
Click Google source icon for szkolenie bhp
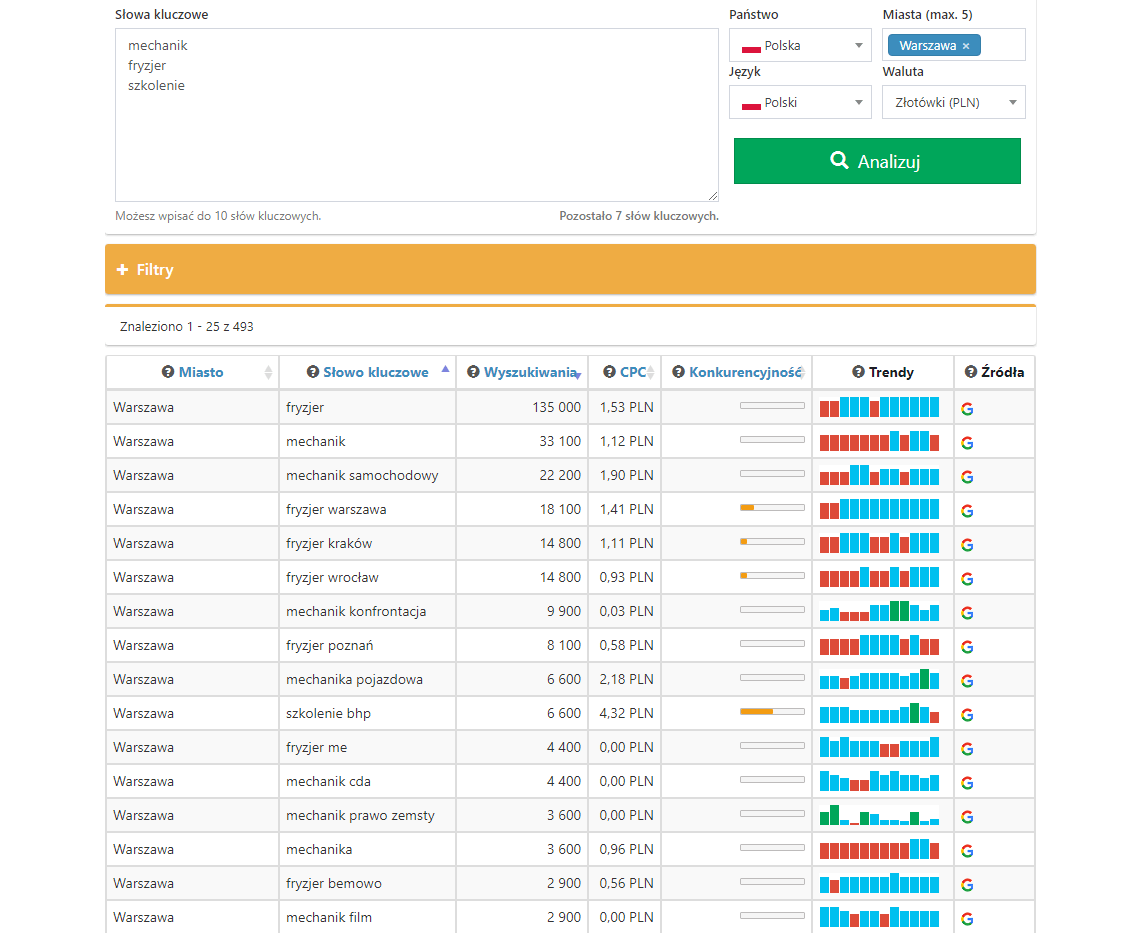point(967,714)
